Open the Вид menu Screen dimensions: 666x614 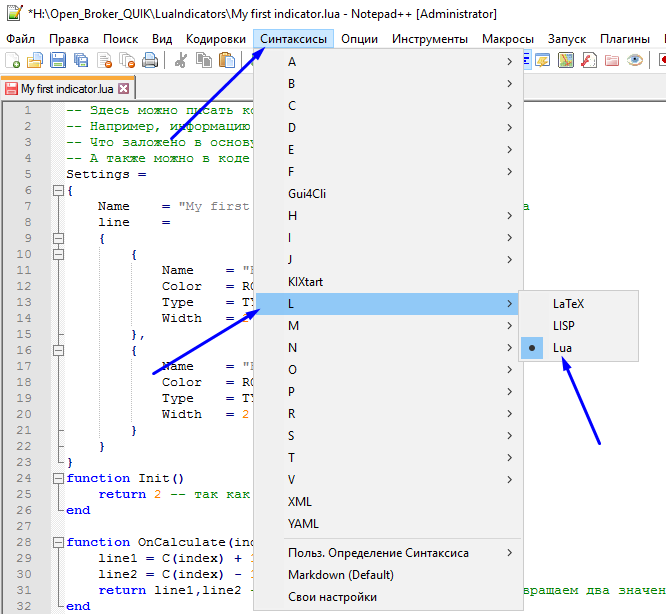(162, 39)
